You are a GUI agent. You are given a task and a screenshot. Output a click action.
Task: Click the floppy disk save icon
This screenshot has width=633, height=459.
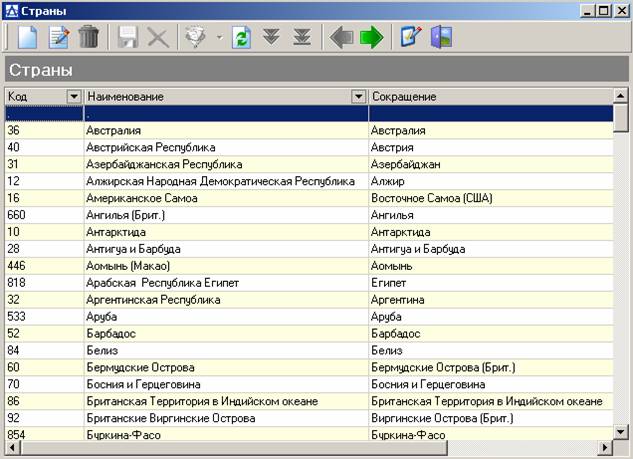pyautogui.click(x=128, y=37)
